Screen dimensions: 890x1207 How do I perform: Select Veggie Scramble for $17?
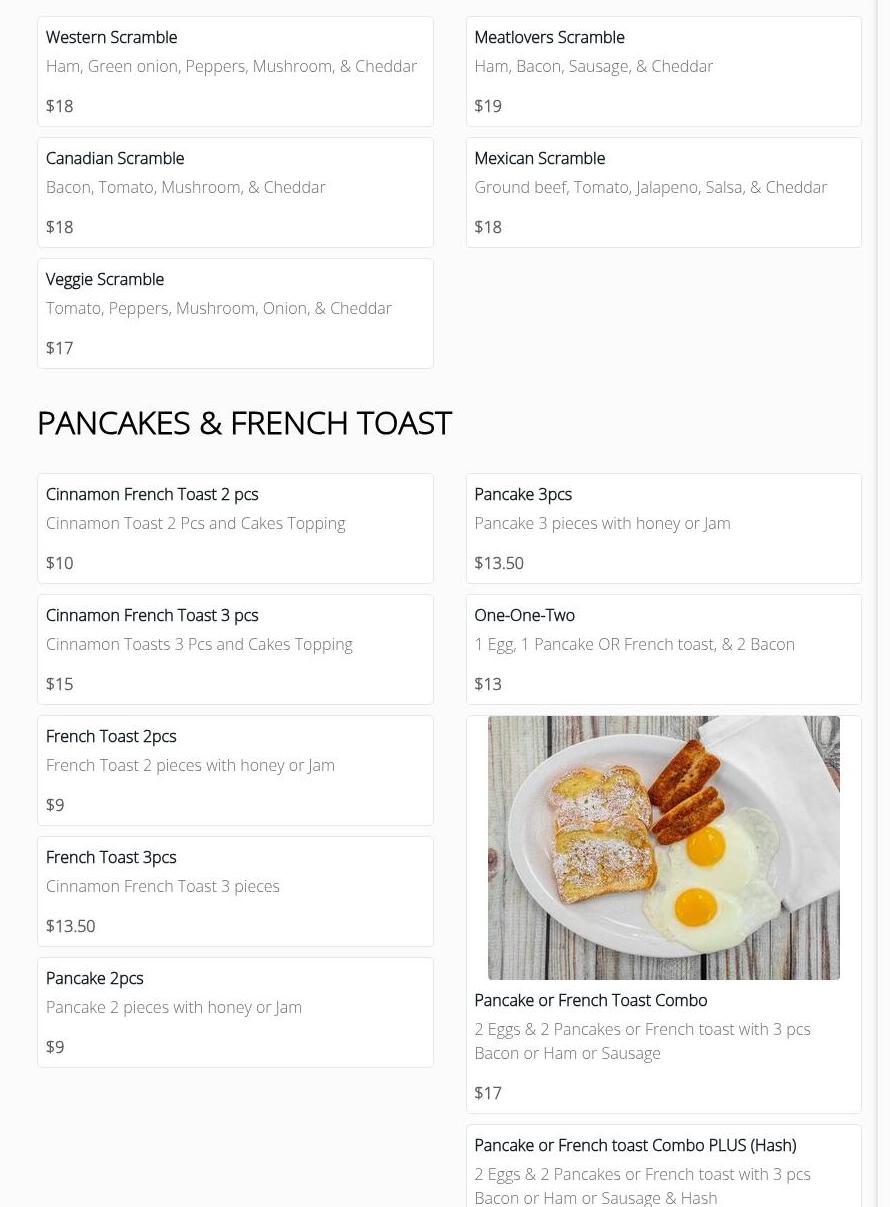pos(235,313)
